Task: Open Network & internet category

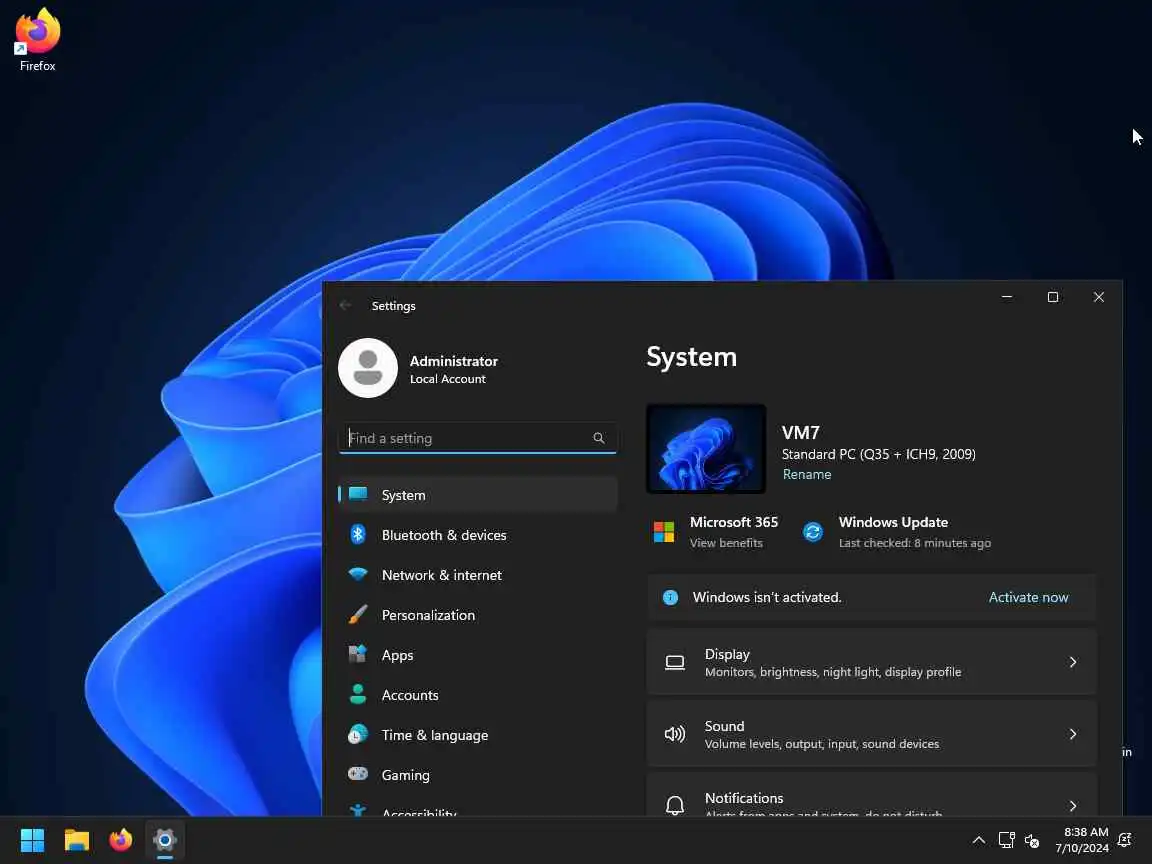Action: (478, 575)
